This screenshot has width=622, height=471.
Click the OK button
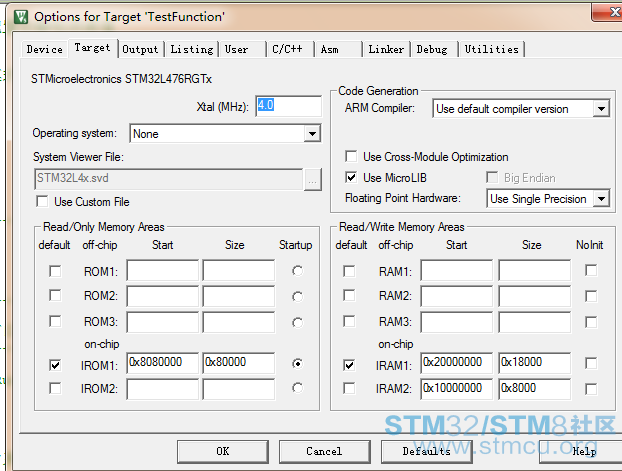point(223,451)
